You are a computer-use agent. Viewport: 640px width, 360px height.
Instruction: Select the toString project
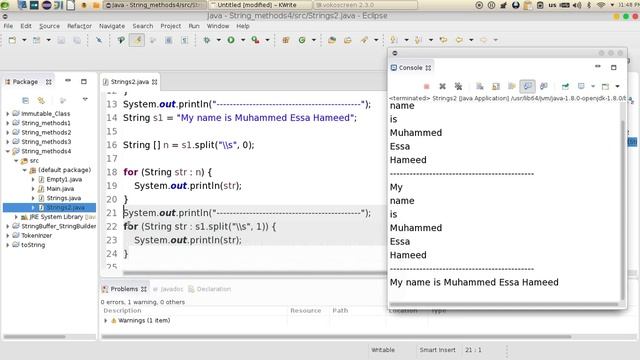[33, 245]
